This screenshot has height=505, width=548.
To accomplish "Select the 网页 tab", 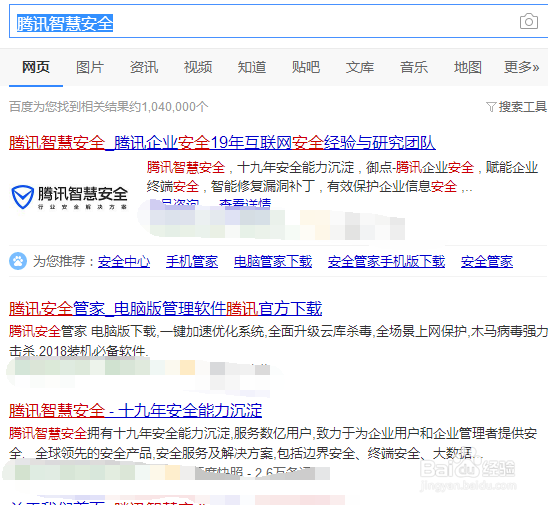I will point(36,67).
